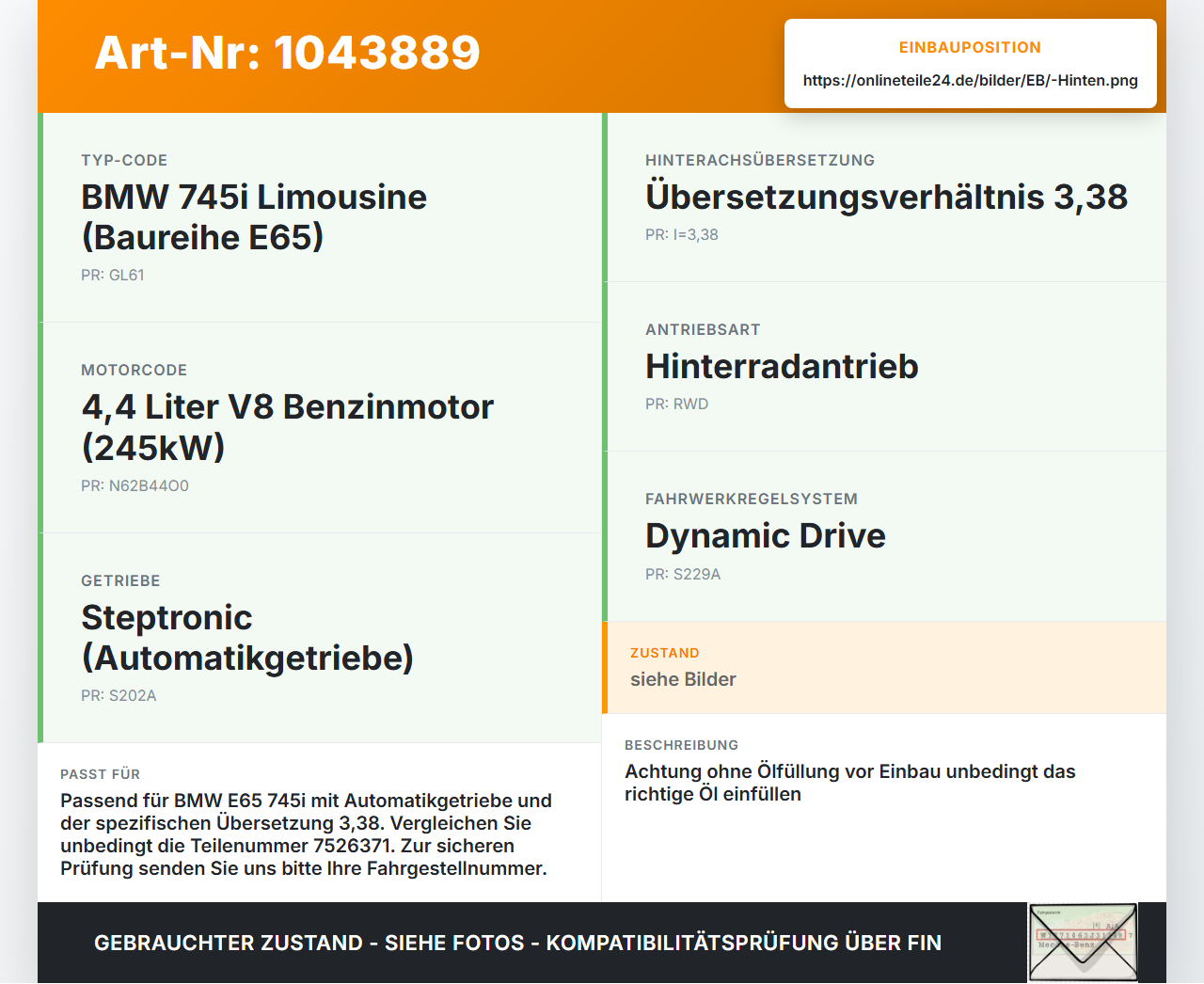
Task: Click the Achtung ohne Ölfüllung description
Action: [850, 783]
